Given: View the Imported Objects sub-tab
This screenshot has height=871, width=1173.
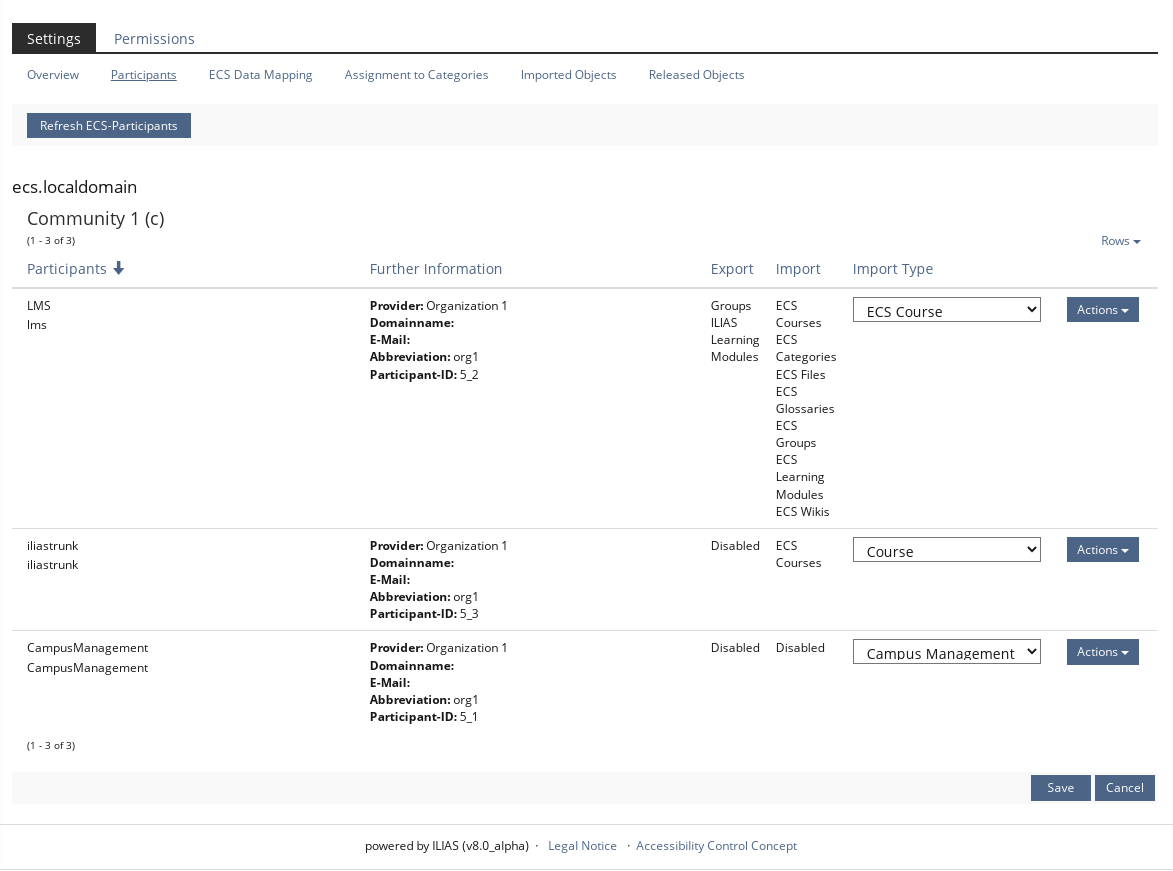Looking at the screenshot, I should pyautogui.click(x=568, y=75).
